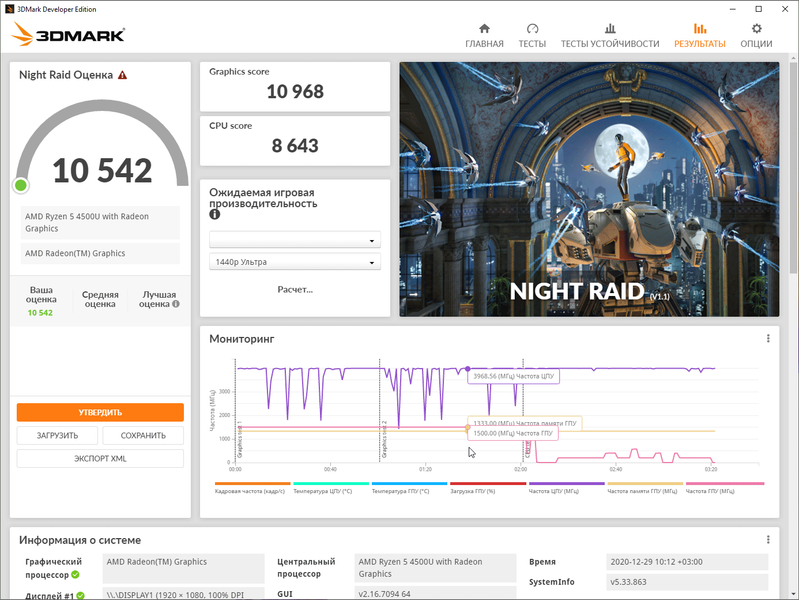Toggle Частота памяти ГПУ yellow legend swatch

[x=645, y=483]
